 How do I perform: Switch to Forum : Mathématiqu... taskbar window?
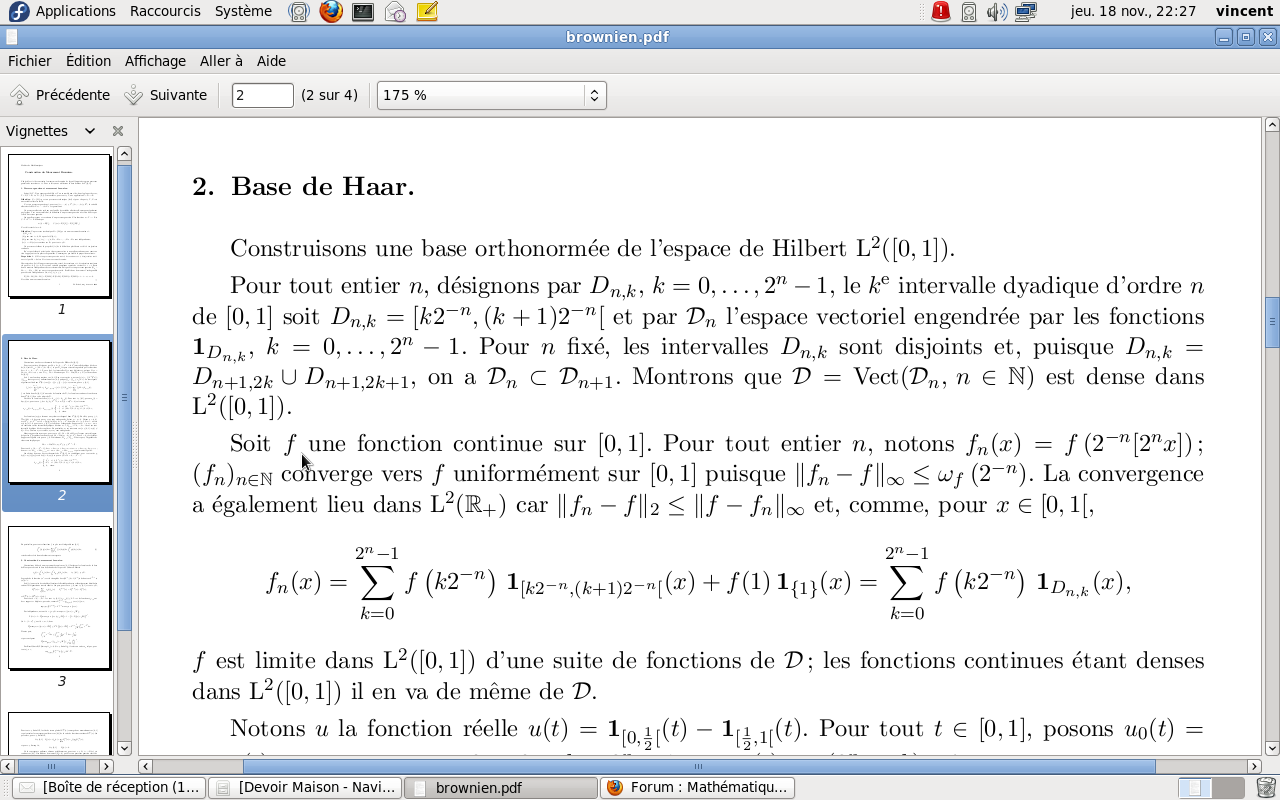[x=697, y=787]
